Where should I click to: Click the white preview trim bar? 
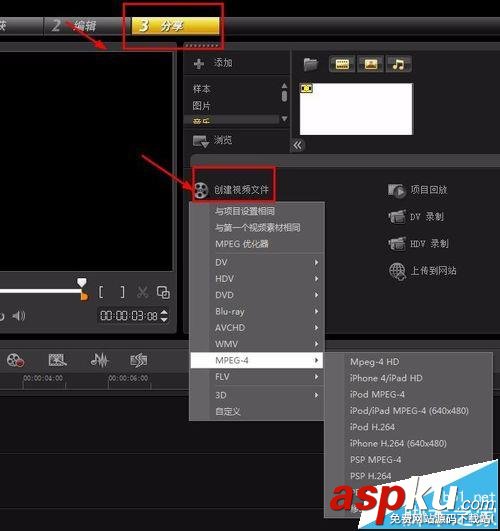click(x=40, y=291)
